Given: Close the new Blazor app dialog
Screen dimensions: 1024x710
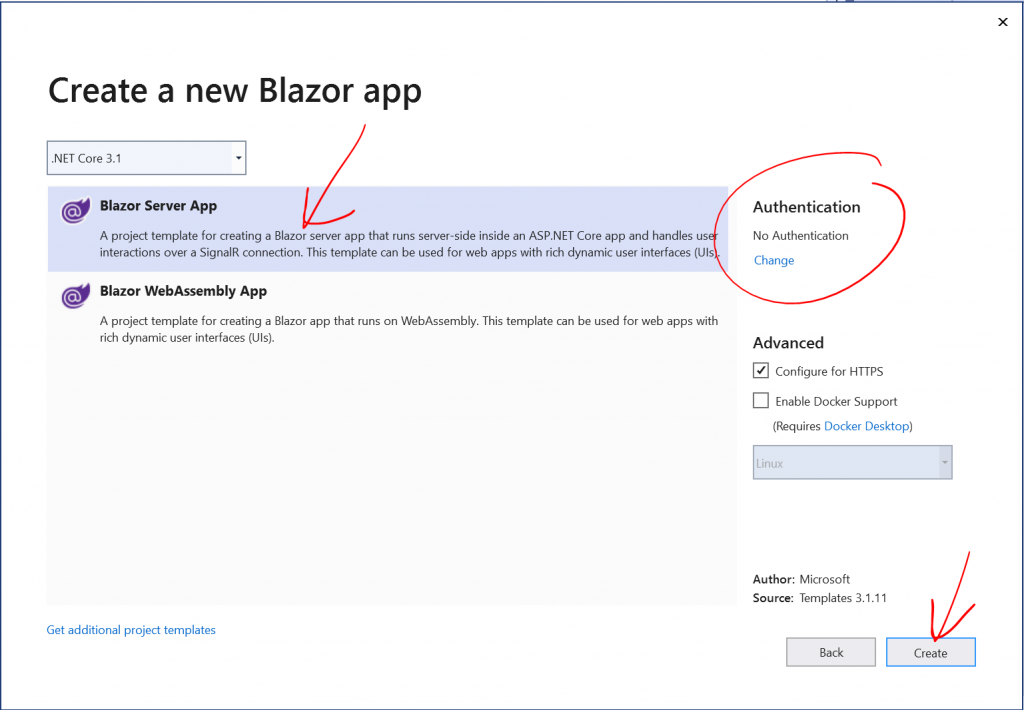Looking at the screenshot, I should (1002, 22).
